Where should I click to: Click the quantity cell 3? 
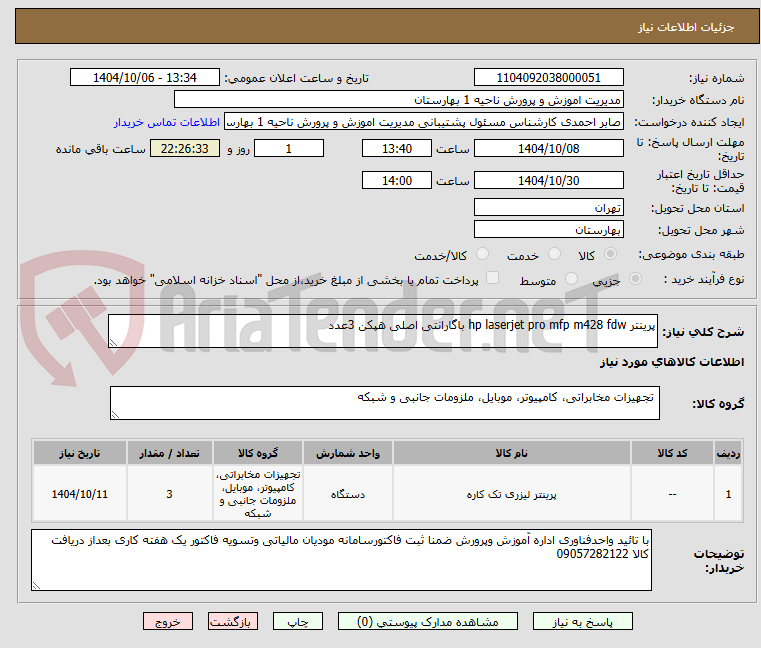point(169,494)
